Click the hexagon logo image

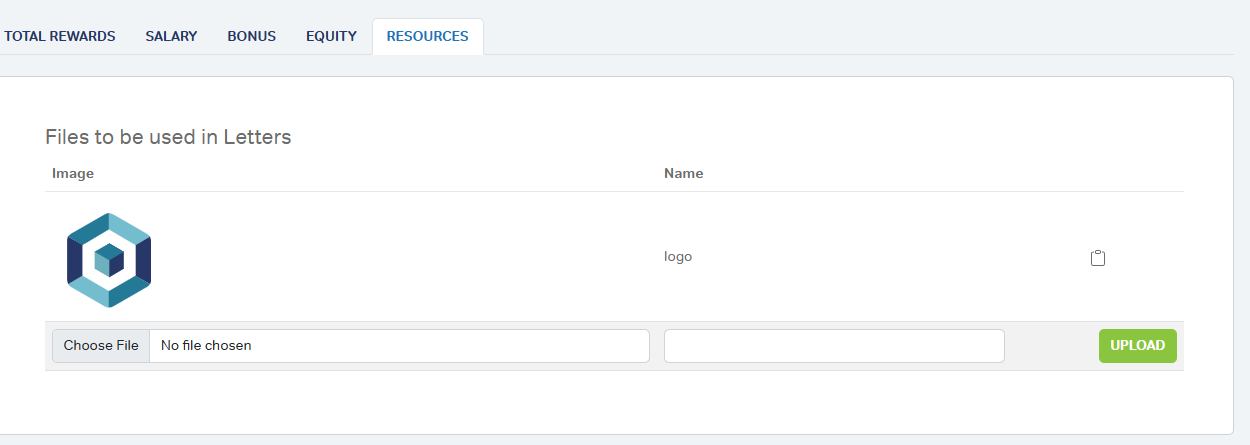point(108,259)
